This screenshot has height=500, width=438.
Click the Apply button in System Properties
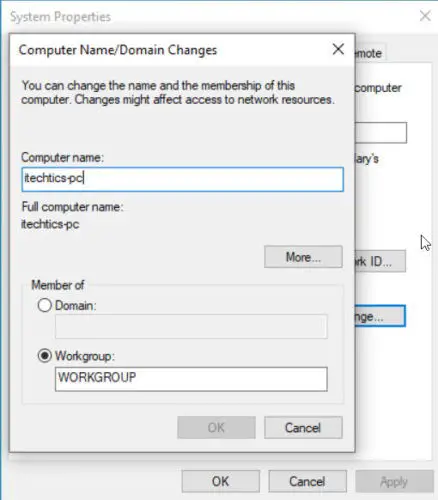pyautogui.click(x=394, y=481)
